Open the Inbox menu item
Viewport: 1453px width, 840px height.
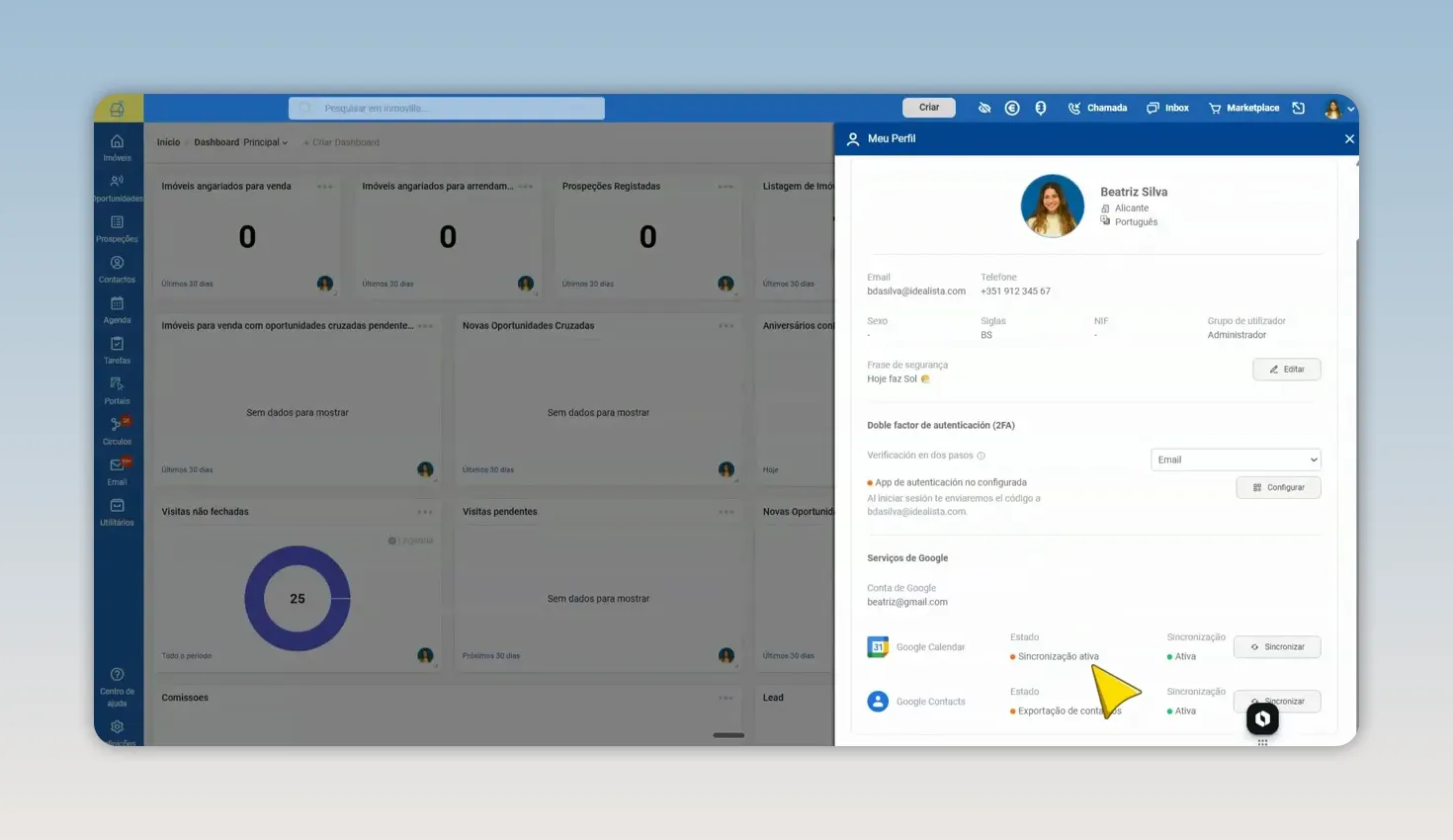(x=1167, y=108)
